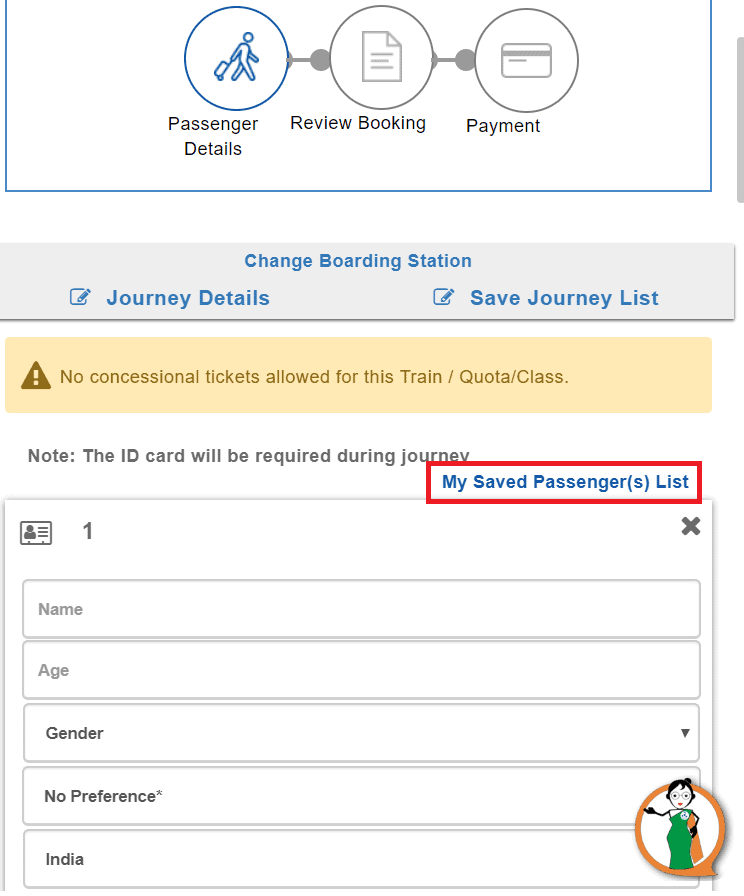Viewport: 744px width, 896px height.
Task: Click the Gender dropdown arrow
Action: click(685, 733)
